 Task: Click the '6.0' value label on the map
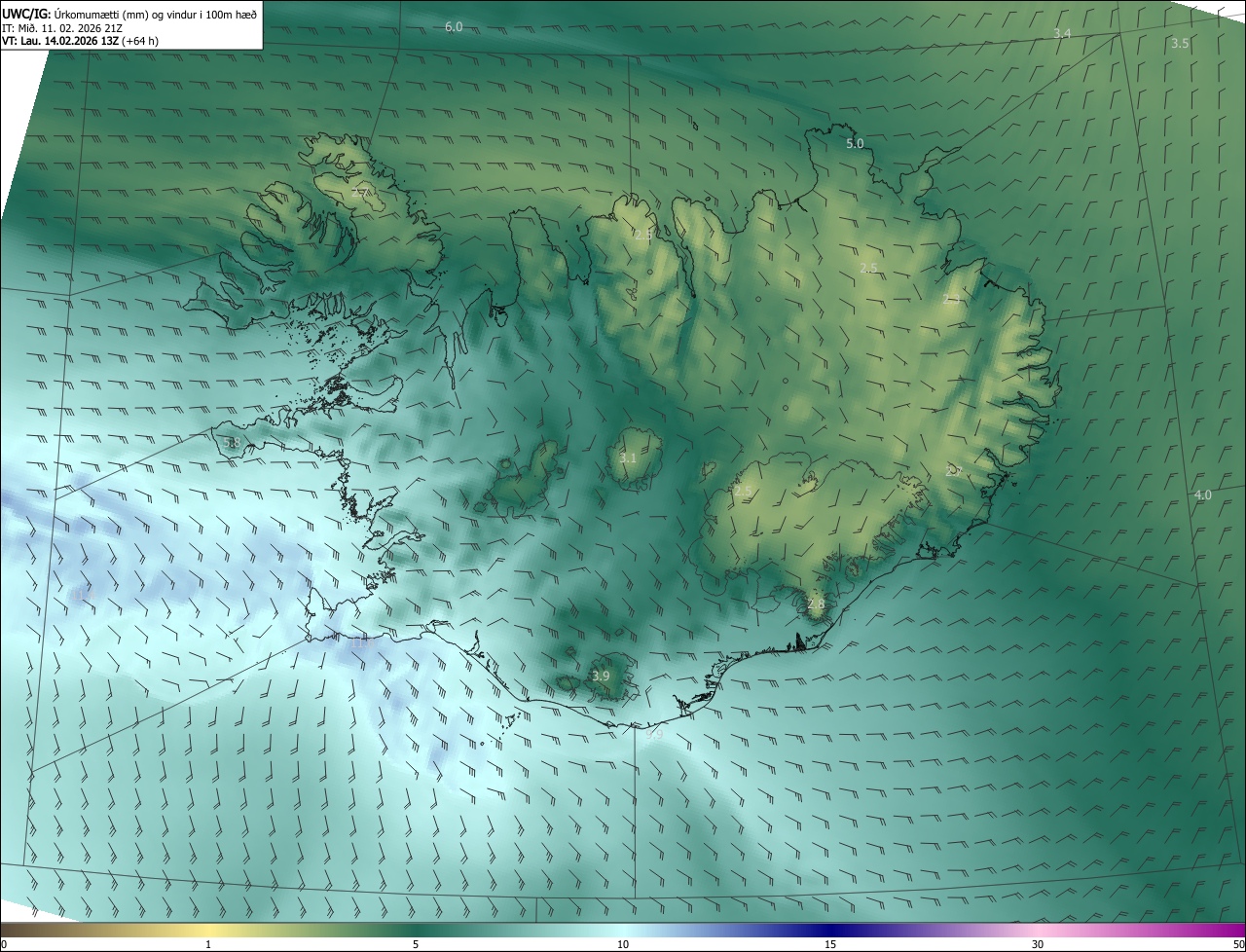coord(454,27)
